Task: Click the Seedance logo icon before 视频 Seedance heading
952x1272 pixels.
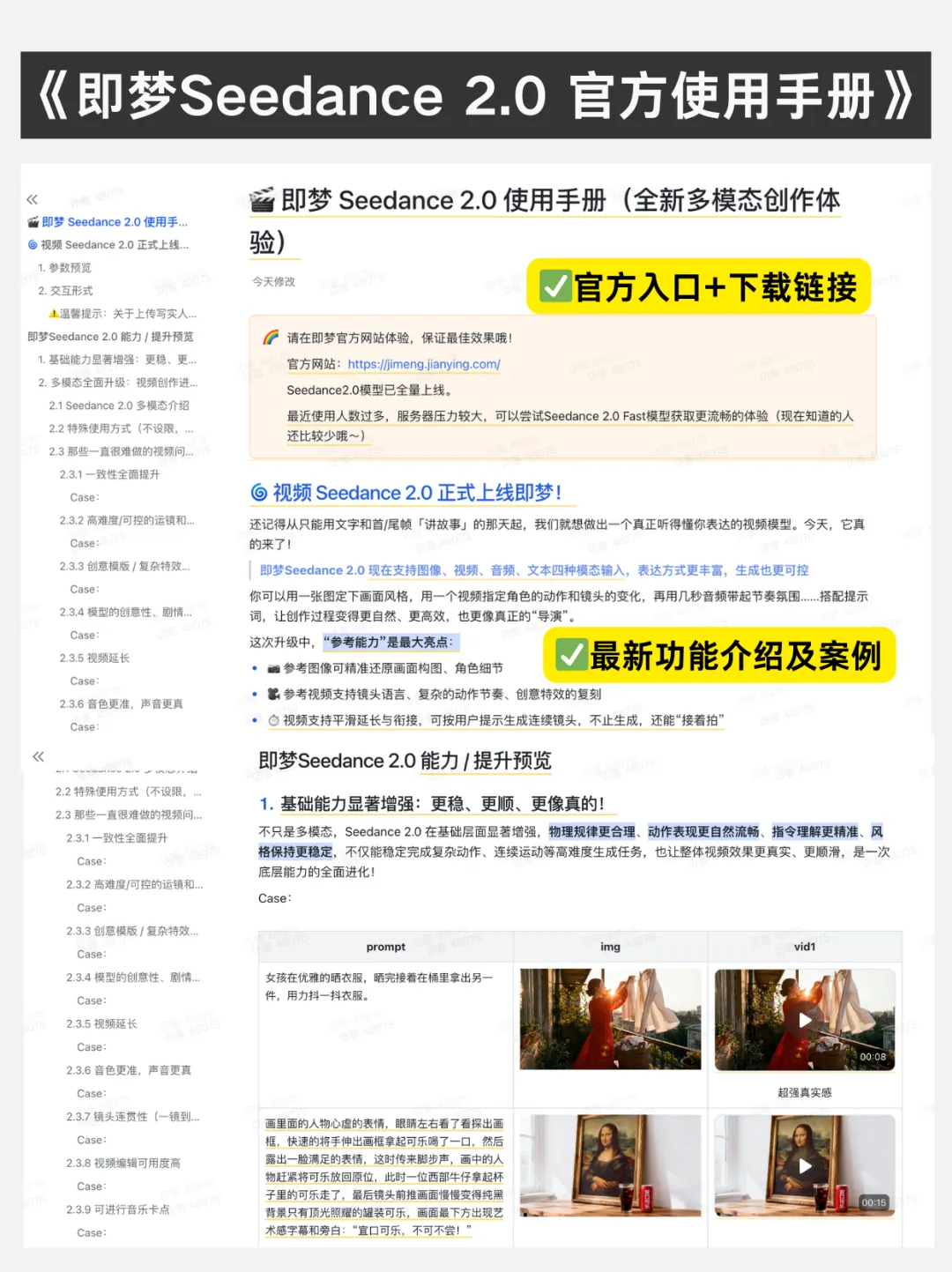Action: coord(259,493)
